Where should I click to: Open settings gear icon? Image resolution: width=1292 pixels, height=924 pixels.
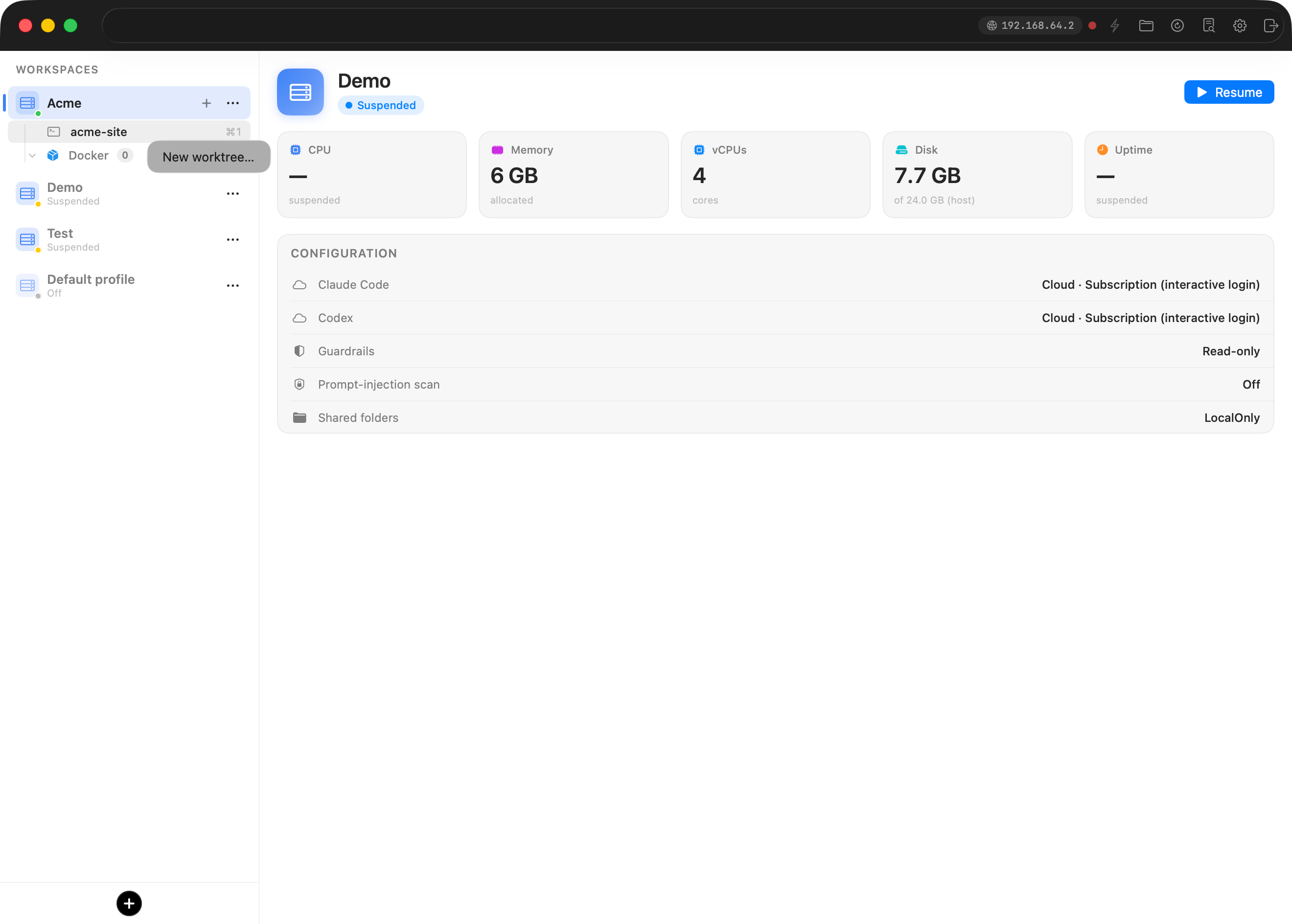pos(1240,25)
